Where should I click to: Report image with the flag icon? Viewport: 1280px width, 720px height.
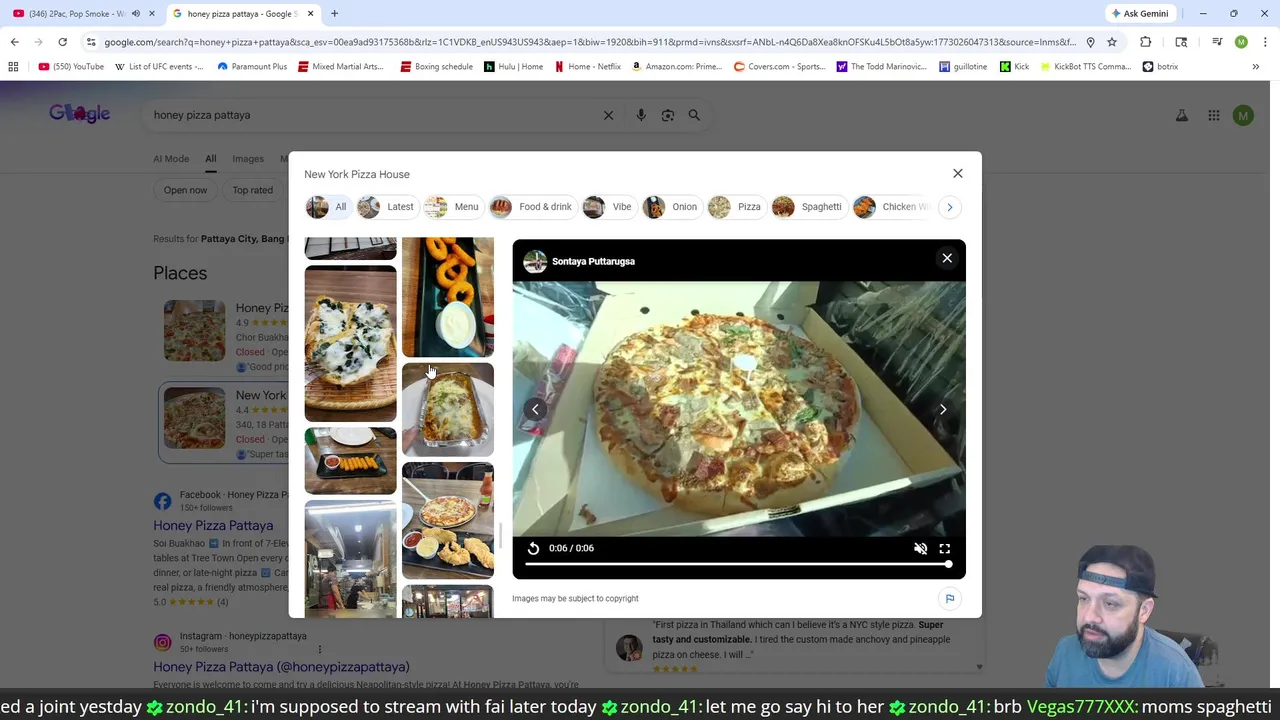[x=950, y=598]
